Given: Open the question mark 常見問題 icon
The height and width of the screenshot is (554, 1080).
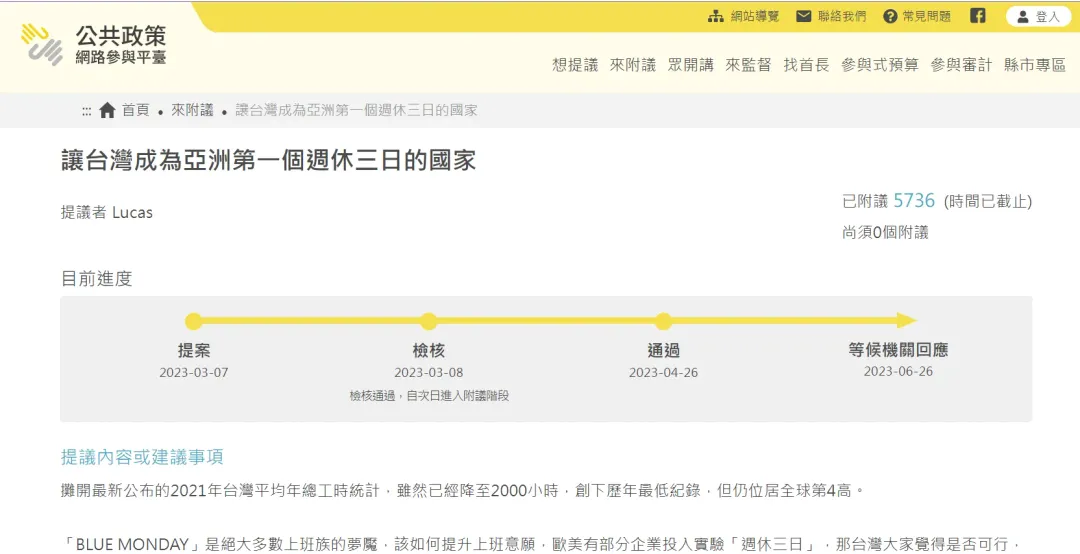Looking at the screenshot, I should [891, 17].
